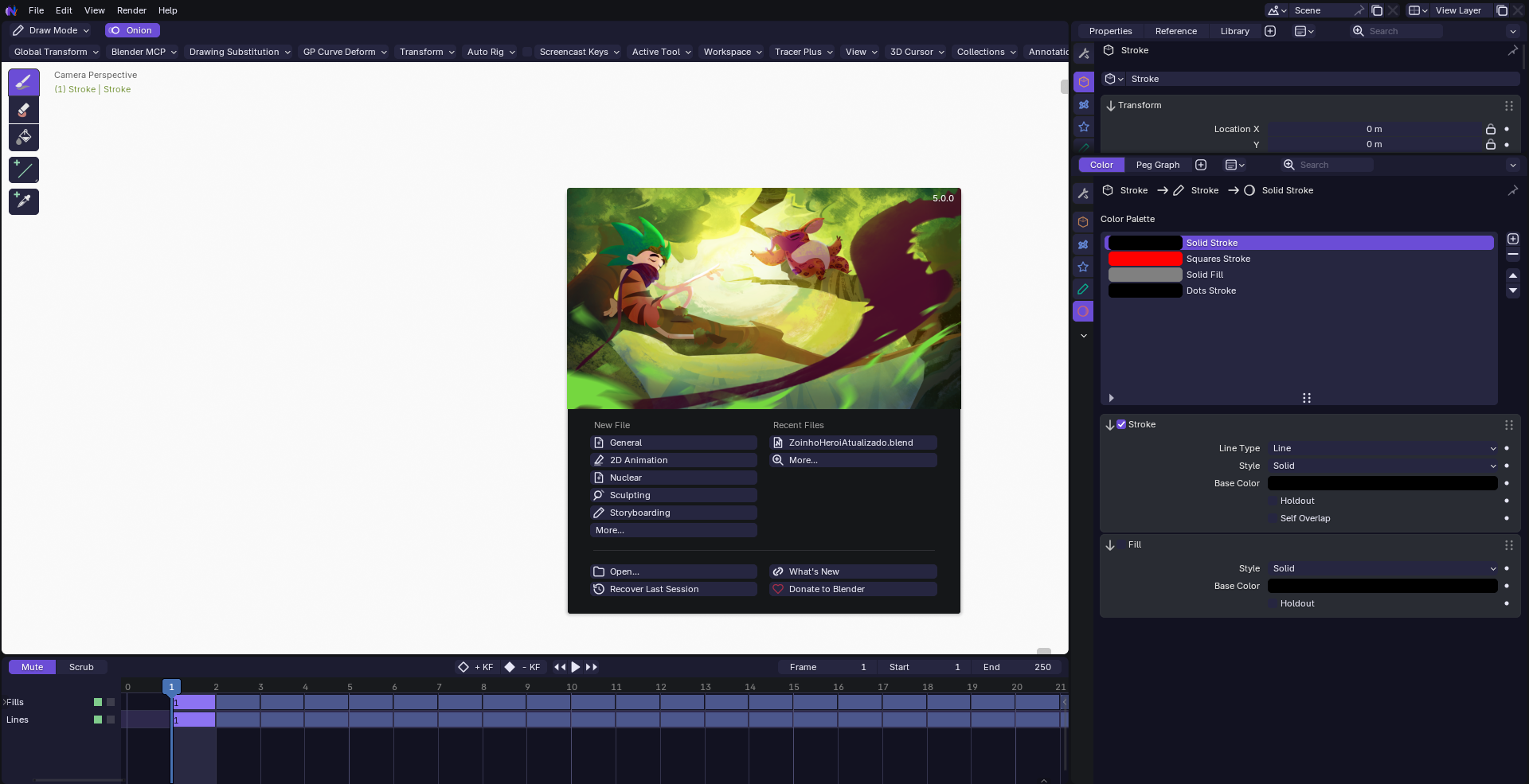Jump to previous keyframe arrows
Viewport: 1529px width, 784px height.
pyautogui.click(x=560, y=667)
